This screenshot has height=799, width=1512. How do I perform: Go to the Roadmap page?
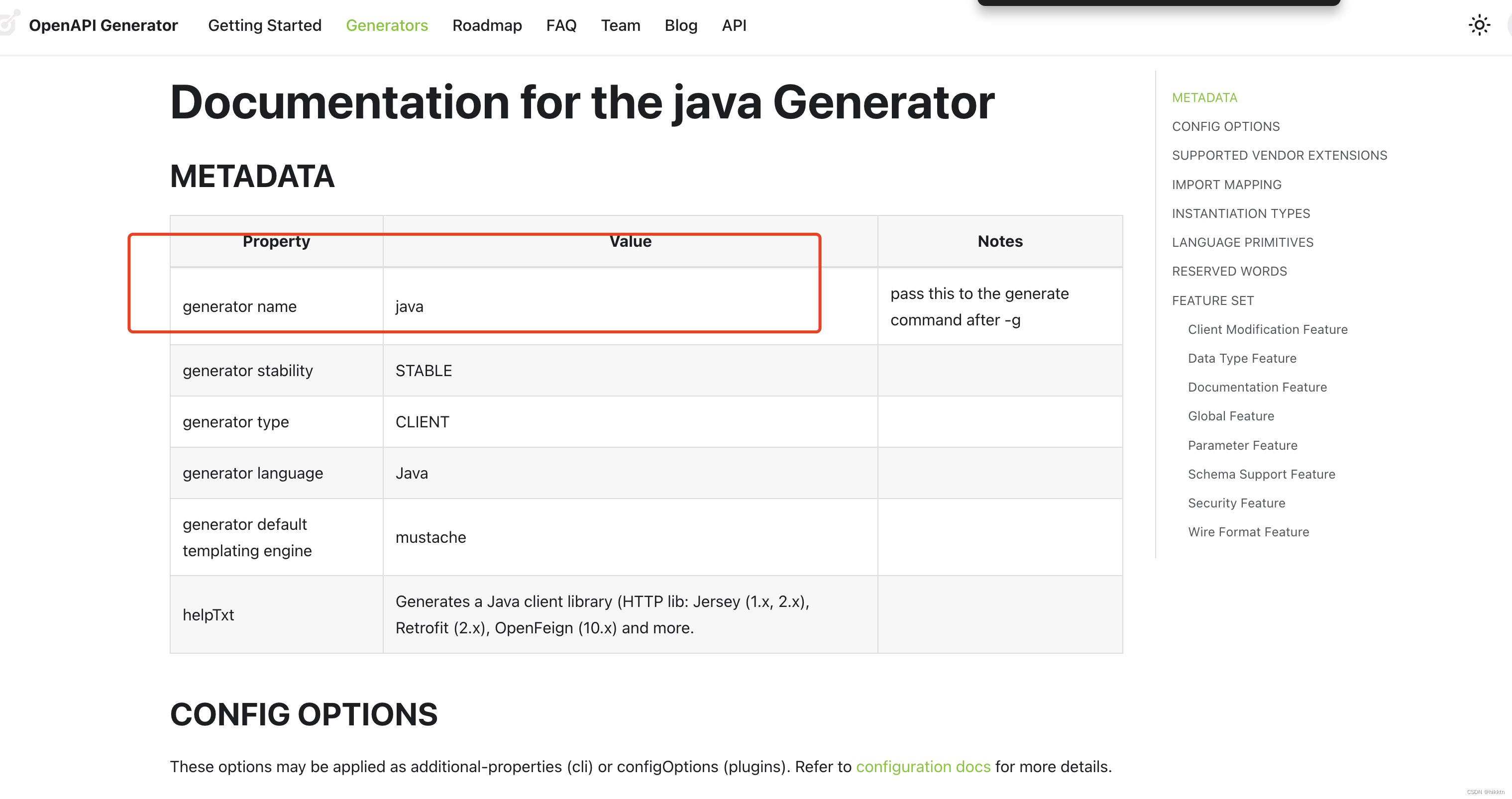coord(487,25)
